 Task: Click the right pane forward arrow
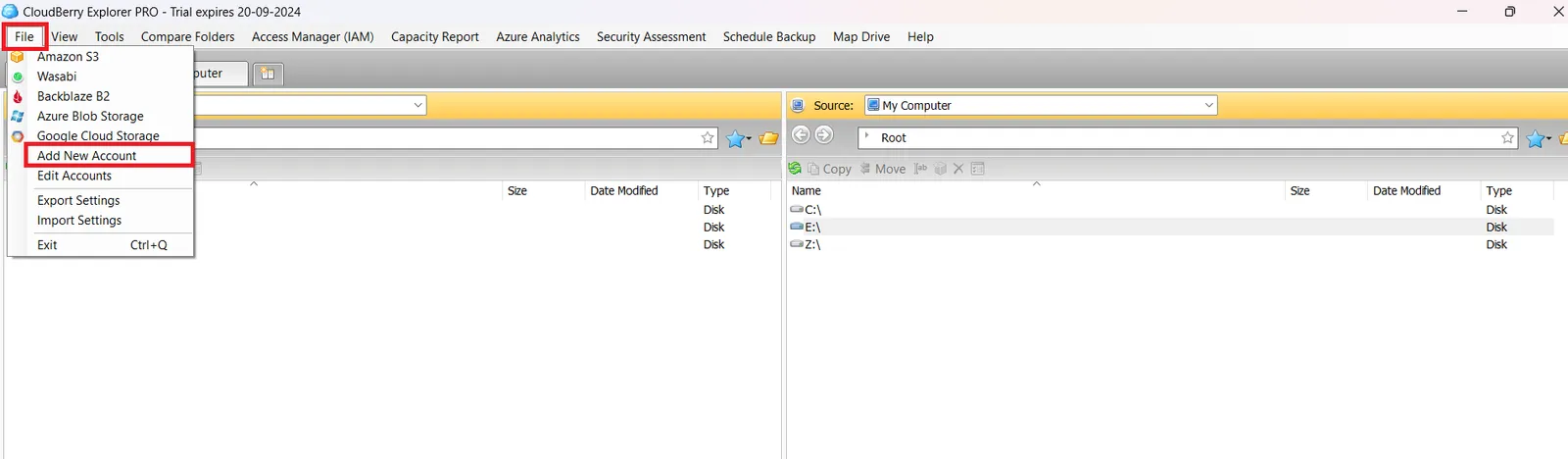tap(824, 135)
